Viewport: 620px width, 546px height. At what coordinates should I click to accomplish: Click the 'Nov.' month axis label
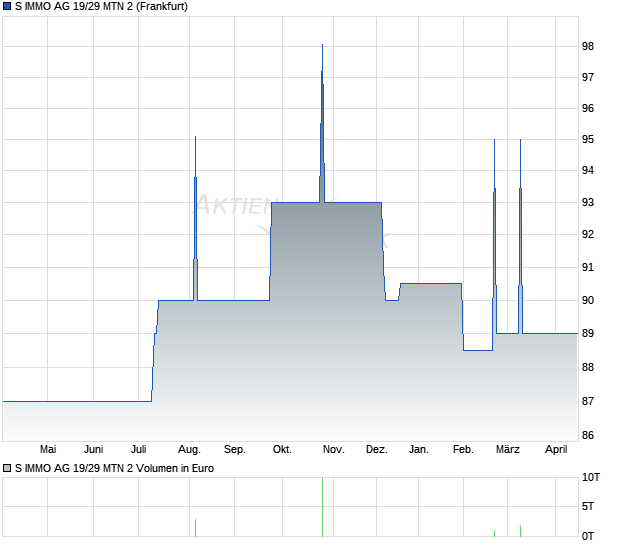tap(333, 450)
